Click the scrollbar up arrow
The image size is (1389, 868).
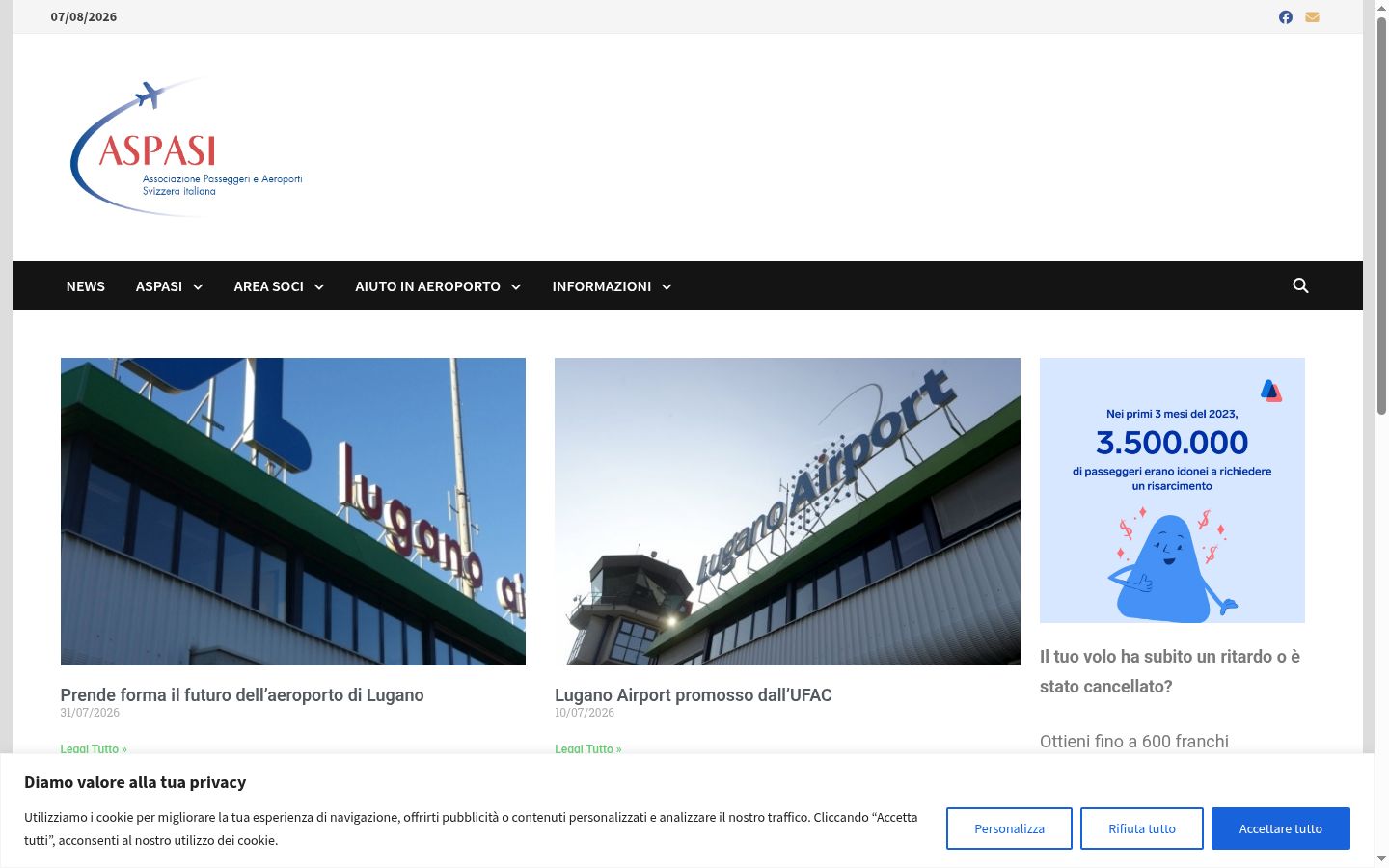click(x=1381, y=7)
